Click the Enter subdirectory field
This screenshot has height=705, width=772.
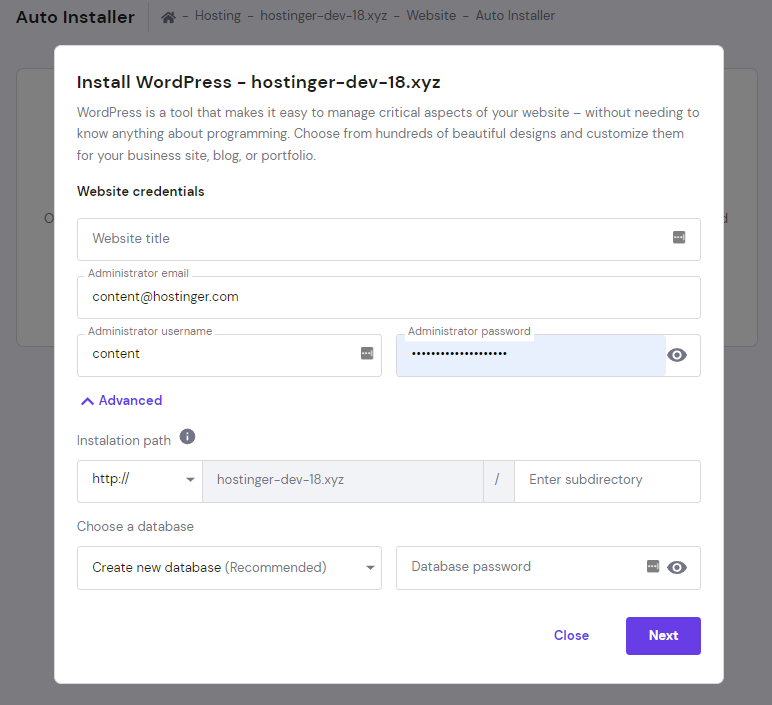coord(606,480)
